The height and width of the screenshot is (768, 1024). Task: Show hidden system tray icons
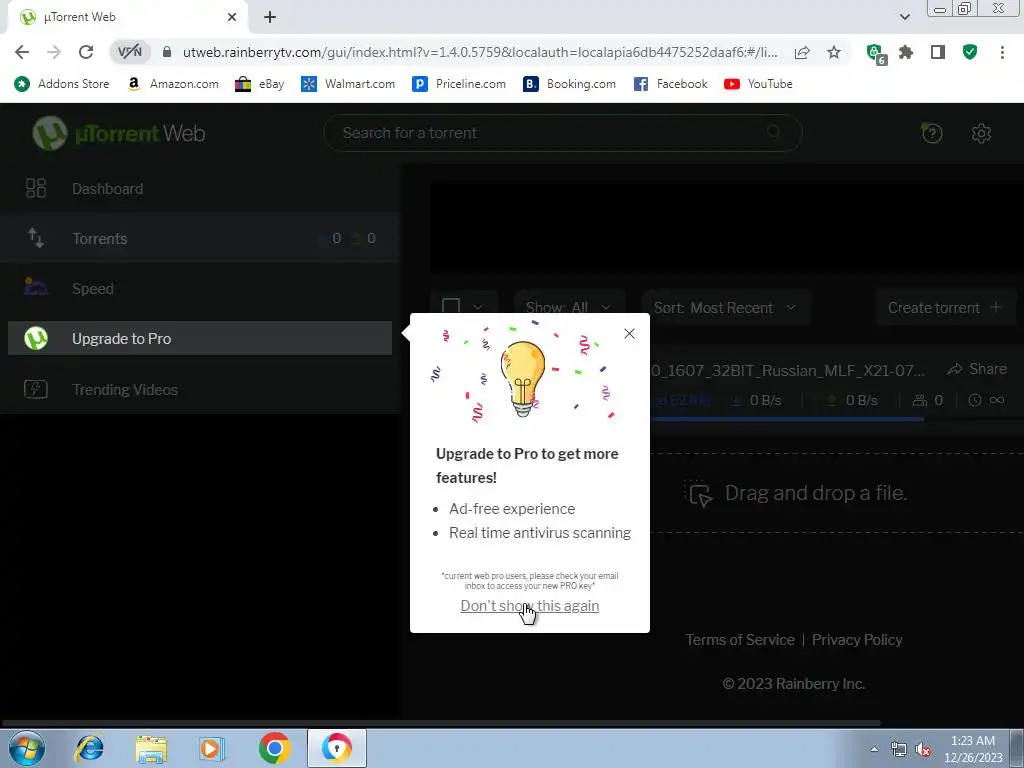click(874, 749)
